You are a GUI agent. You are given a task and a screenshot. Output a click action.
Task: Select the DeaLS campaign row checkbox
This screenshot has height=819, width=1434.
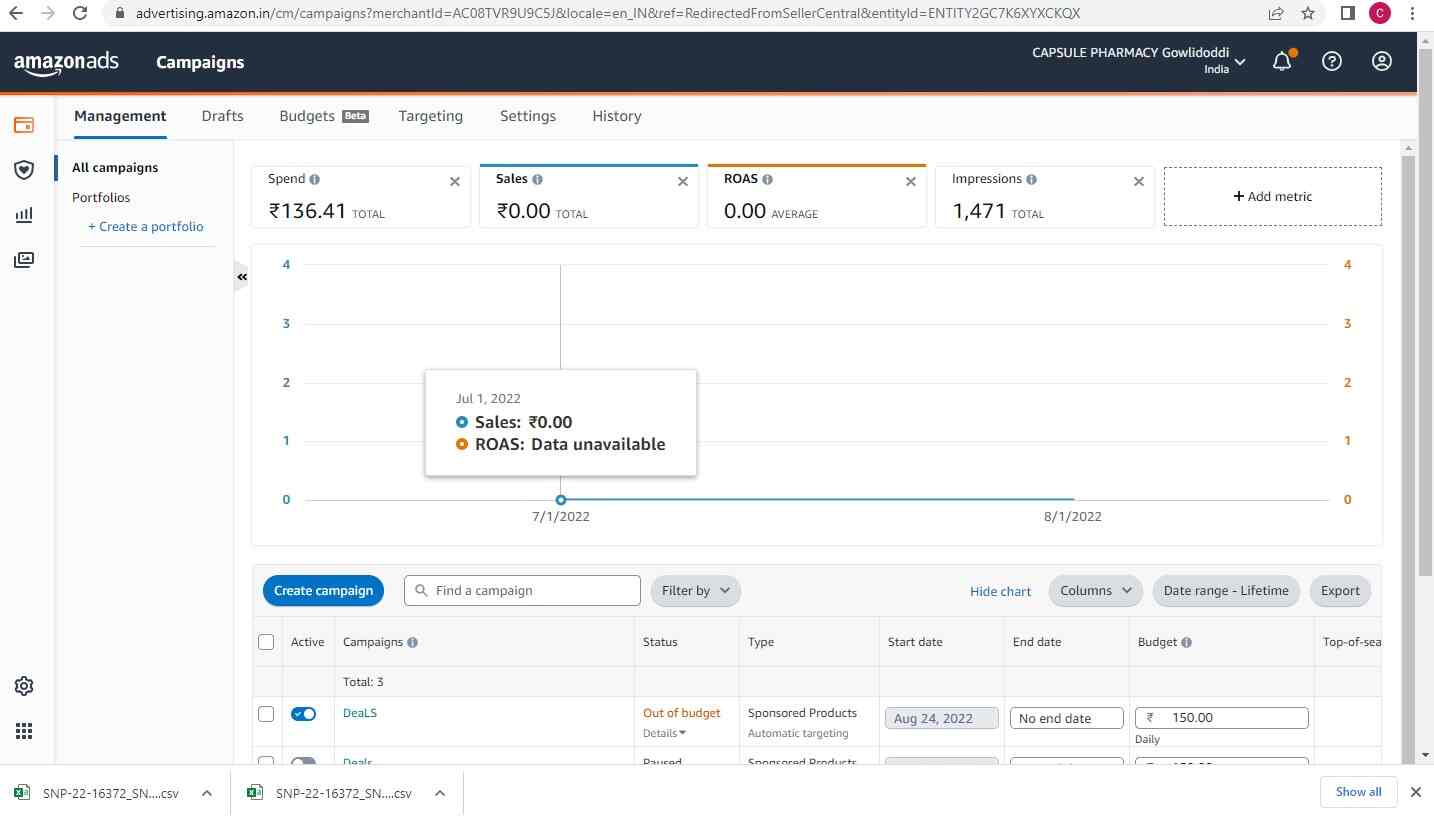tap(266, 714)
